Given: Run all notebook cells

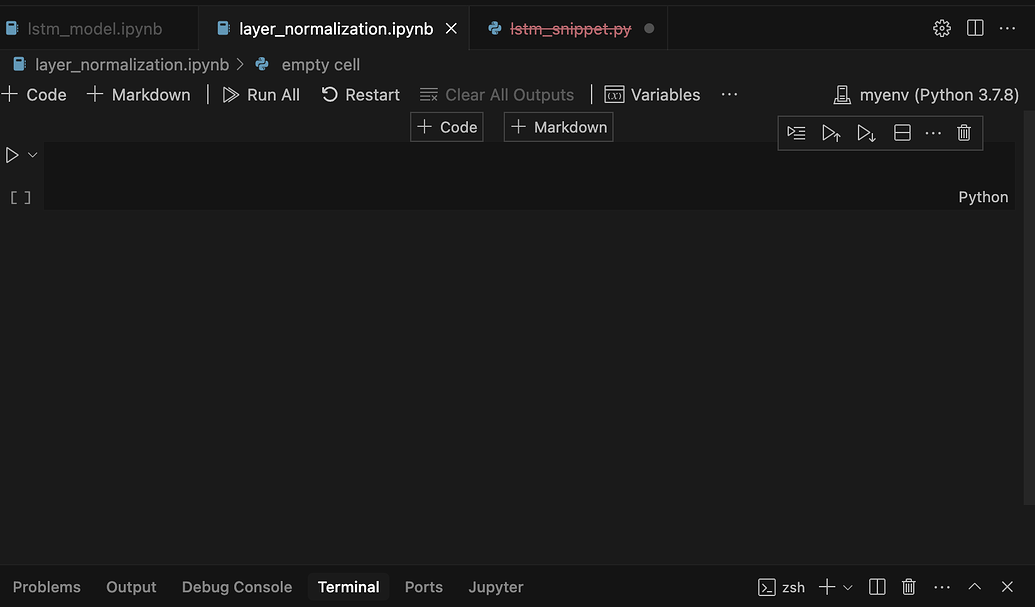Looking at the screenshot, I should tap(261, 94).
